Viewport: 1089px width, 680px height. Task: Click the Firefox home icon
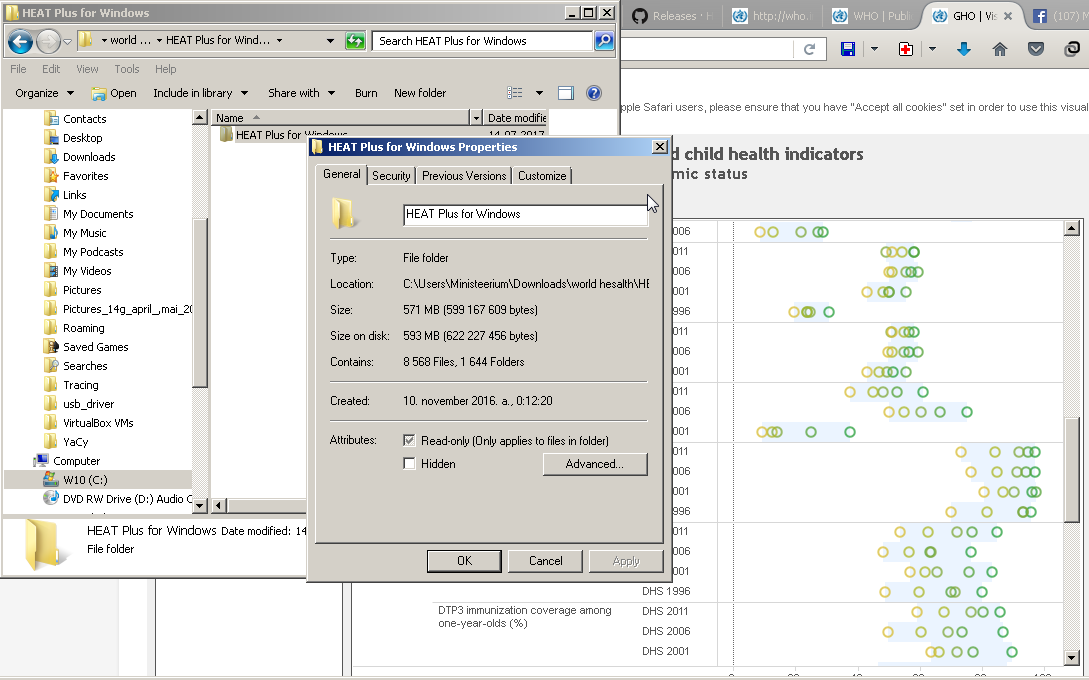pos(999,49)
